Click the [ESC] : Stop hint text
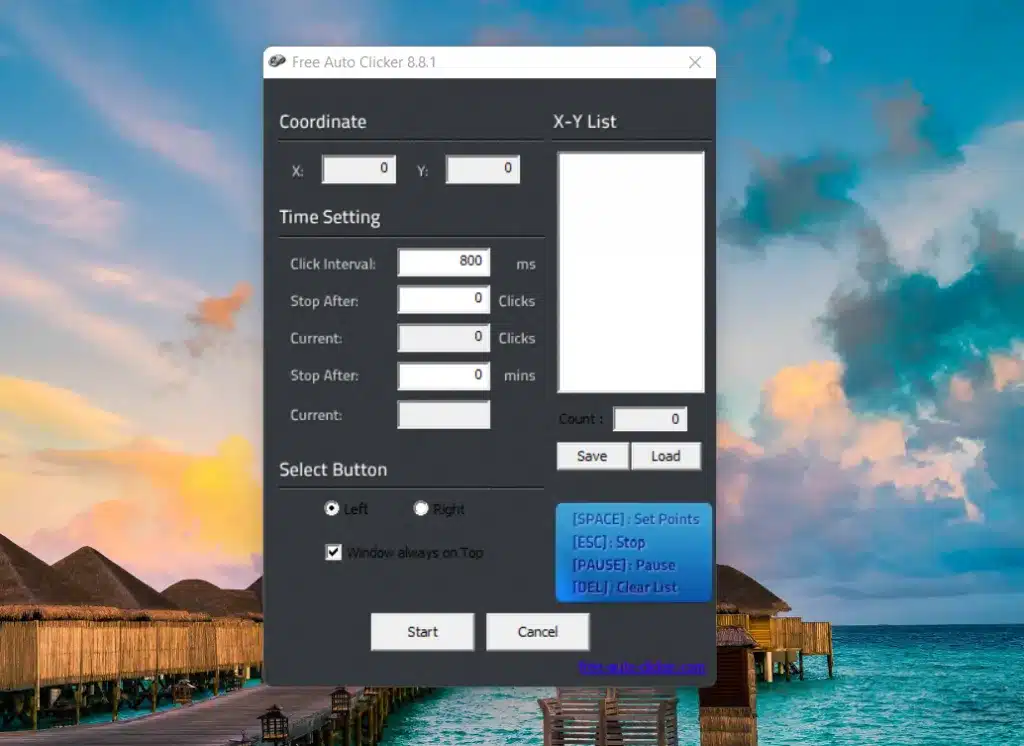Viewport: 1024px width, 746px height. [x=609, y=542]
